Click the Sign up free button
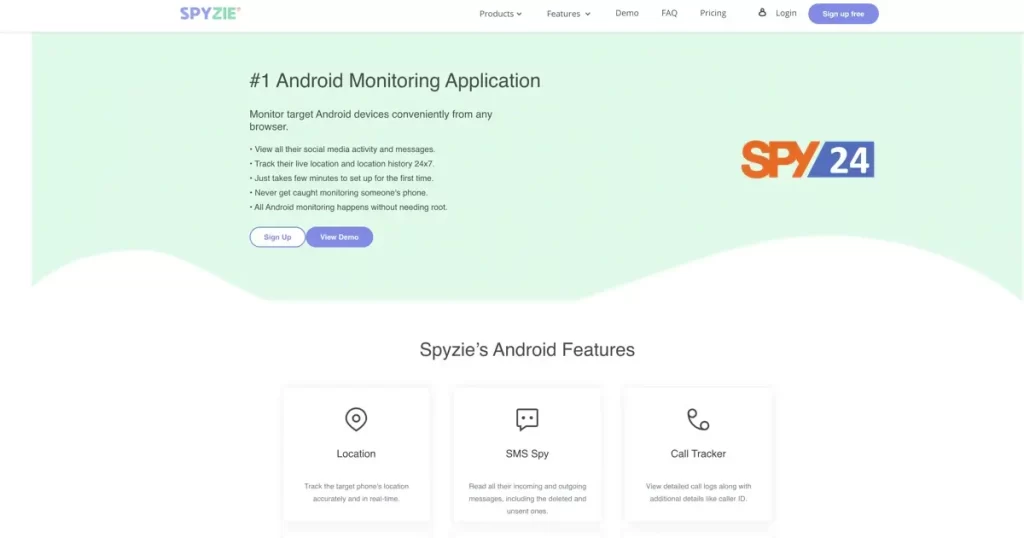The height and width of the screenshot is (538, 1024). [x=843, y=14]
